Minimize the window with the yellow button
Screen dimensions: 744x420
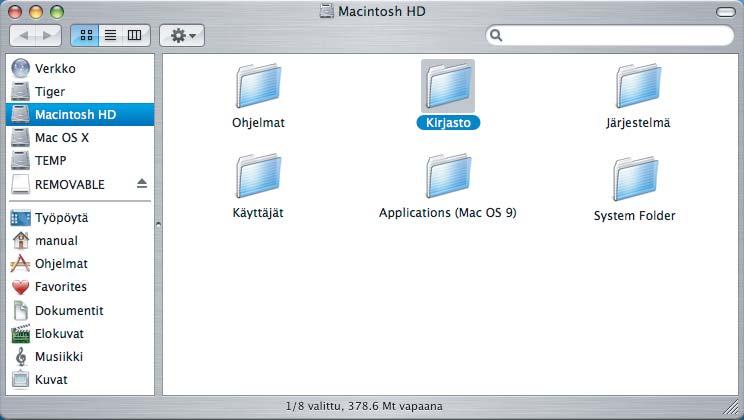pos(36,12)
